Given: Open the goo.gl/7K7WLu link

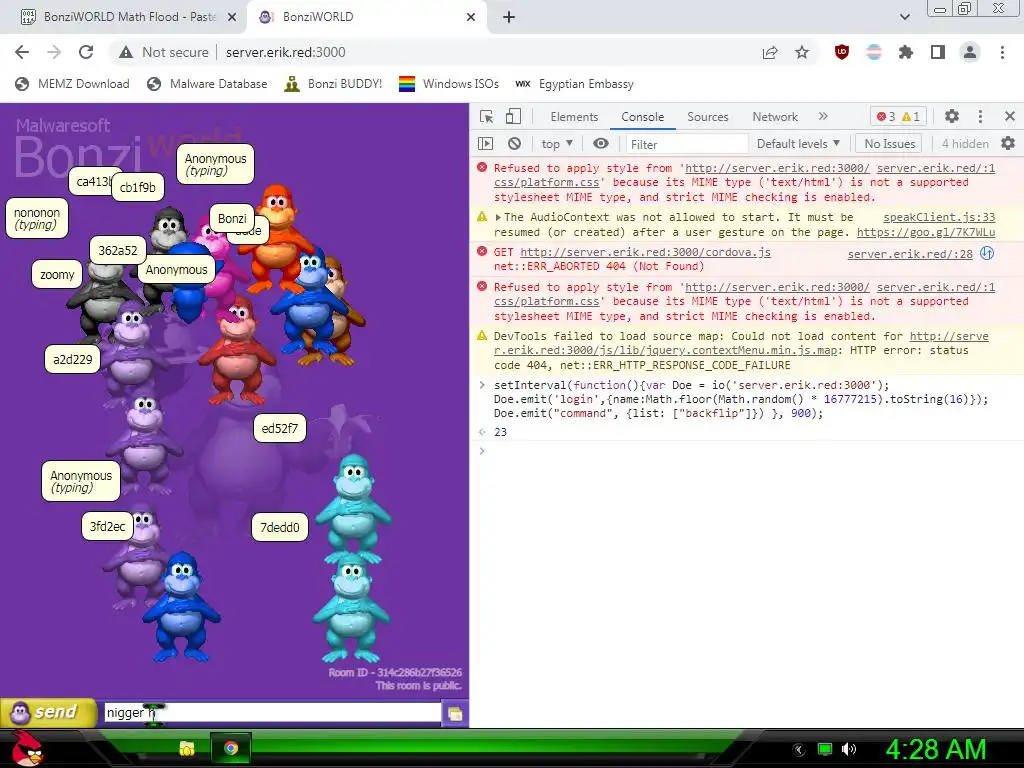Looking at the screenshot, I should point(926,232).
